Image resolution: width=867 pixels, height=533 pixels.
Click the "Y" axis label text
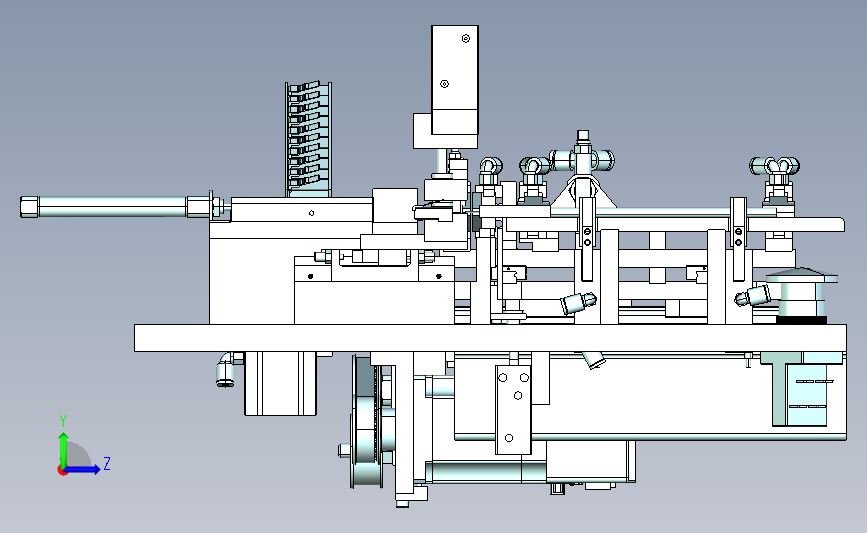pyautogui.click(x=63, y=421)
